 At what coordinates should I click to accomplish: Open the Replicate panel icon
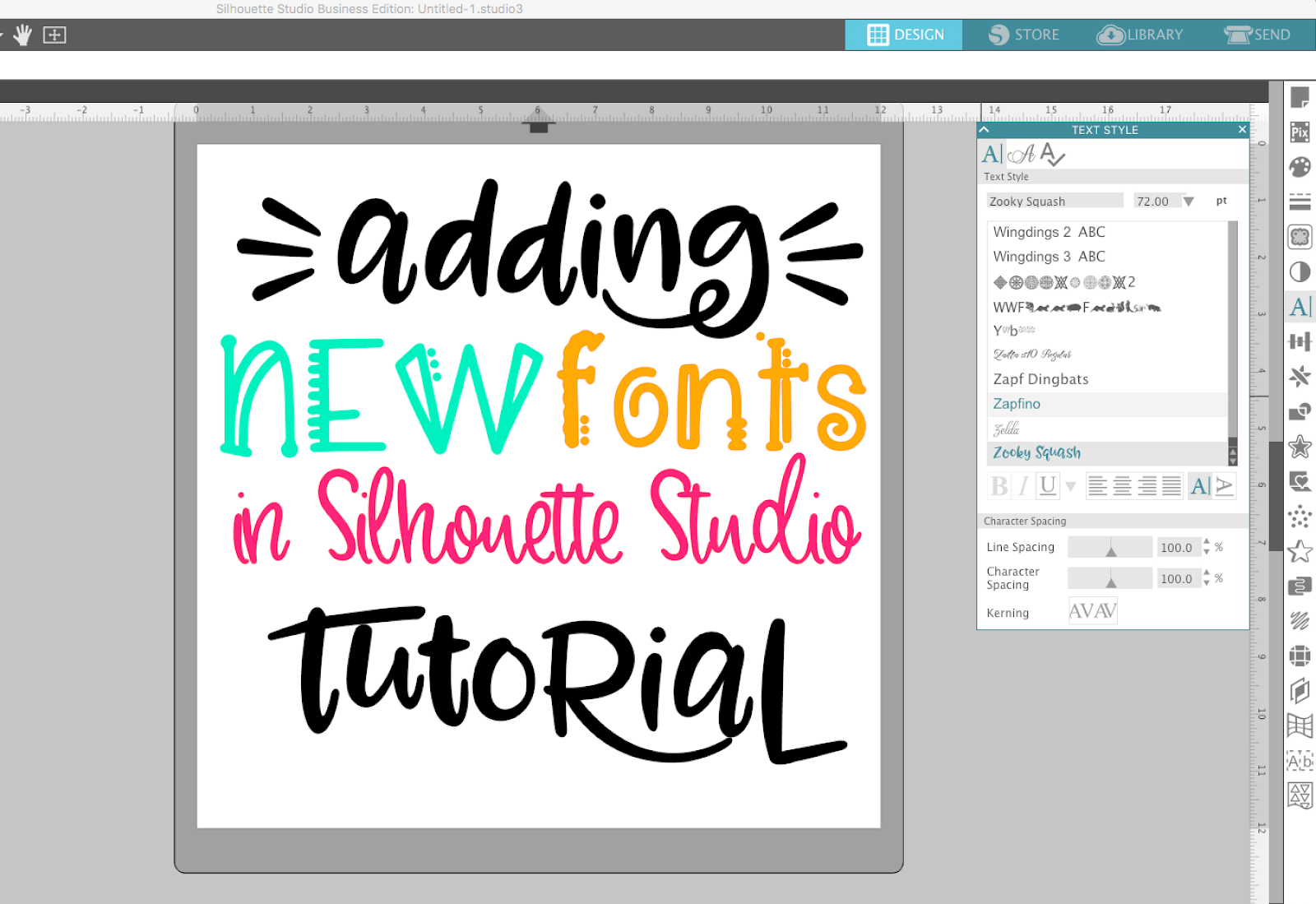coord(1300,377)
